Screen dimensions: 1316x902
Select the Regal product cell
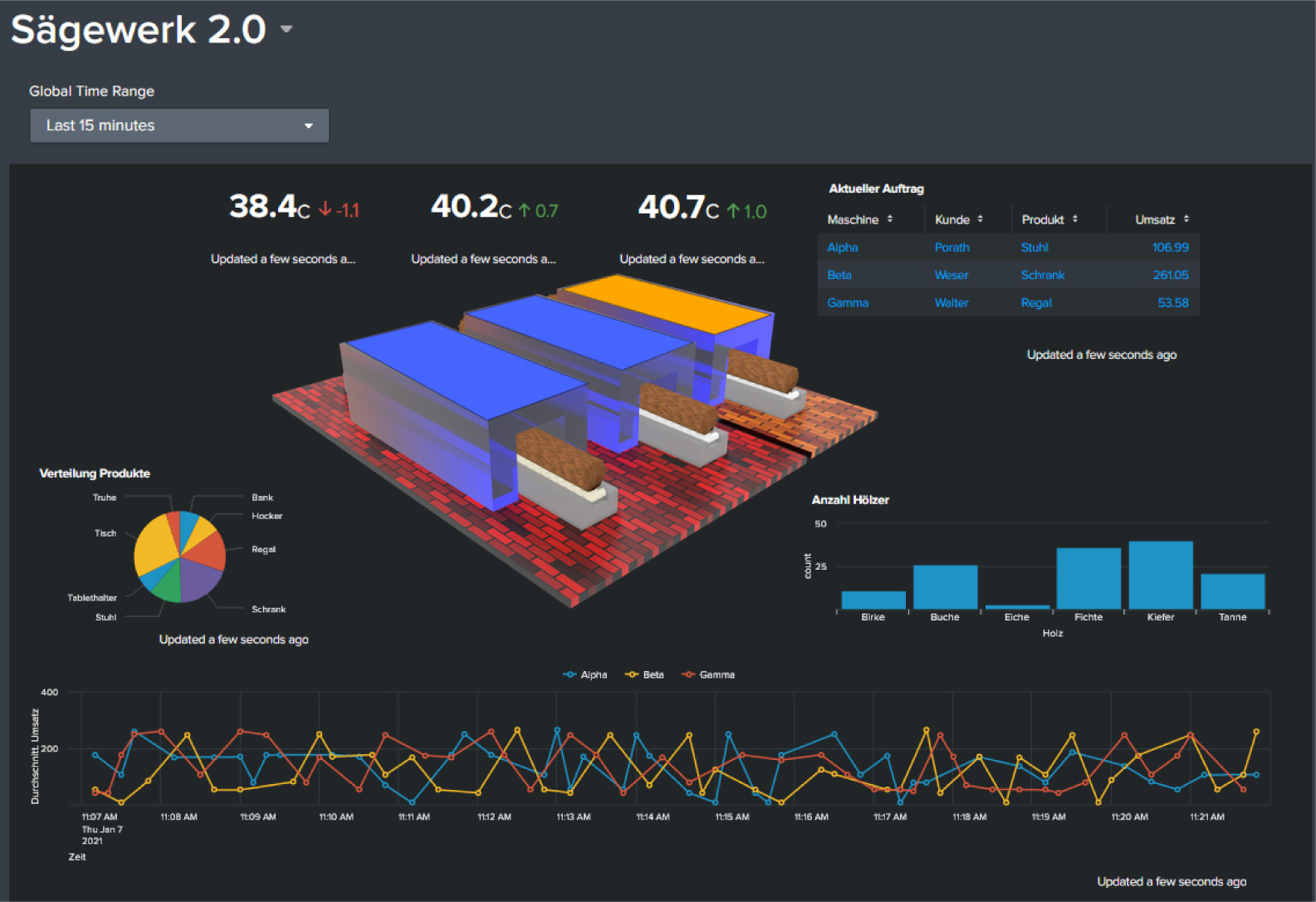[1035, 303]
